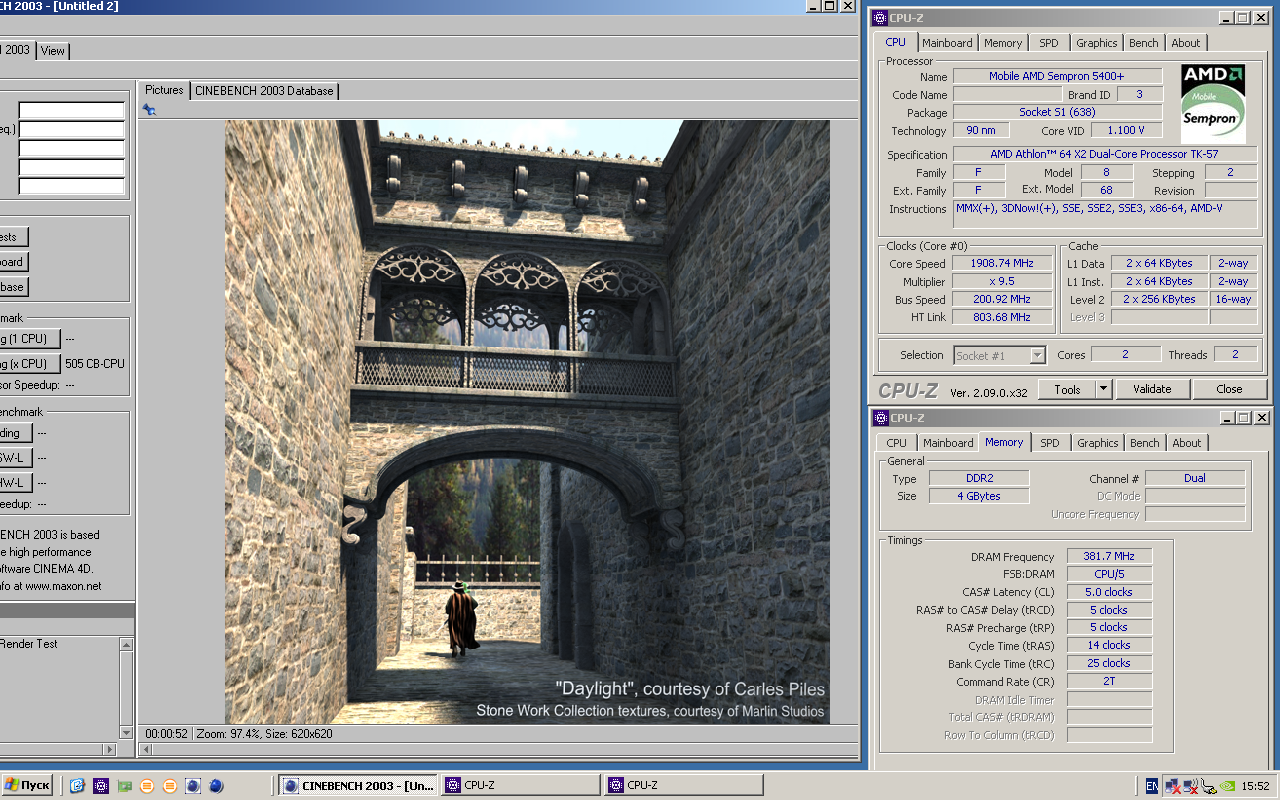Launch the framed Cinebench quick launch icon
This screenshot has width=1280, height=800.
click(x=193, y=786)
